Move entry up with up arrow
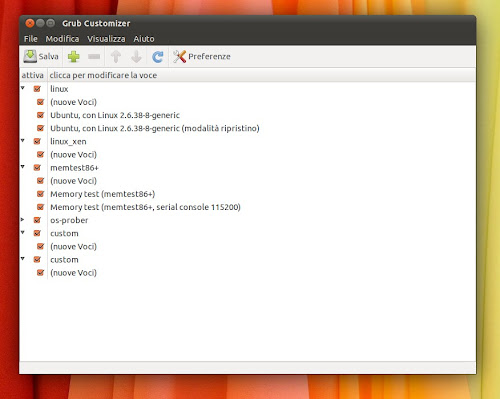Screen dimensions: 500x399 tap(116, 56)
